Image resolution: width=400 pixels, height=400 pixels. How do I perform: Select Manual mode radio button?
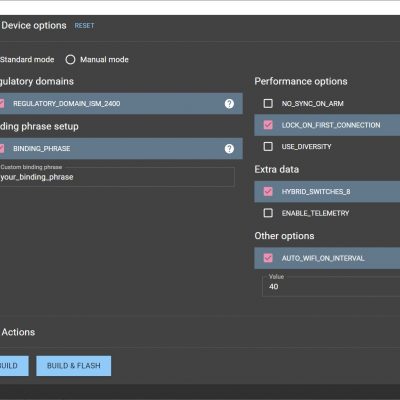tap(70, 60)
